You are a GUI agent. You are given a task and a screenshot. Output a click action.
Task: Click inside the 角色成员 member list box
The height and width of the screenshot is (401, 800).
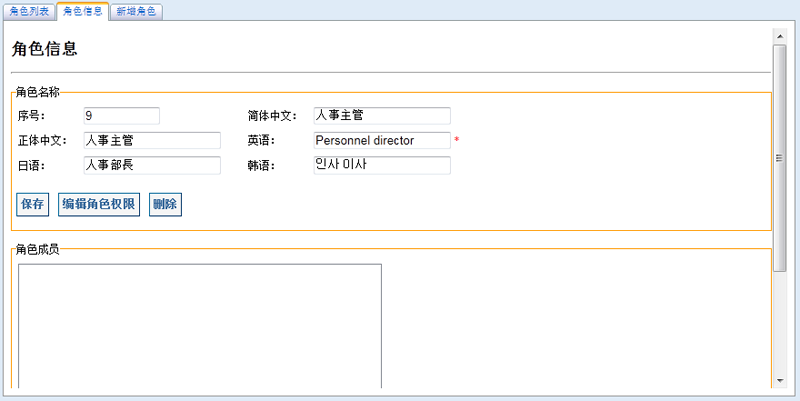(x=200, y=325)
